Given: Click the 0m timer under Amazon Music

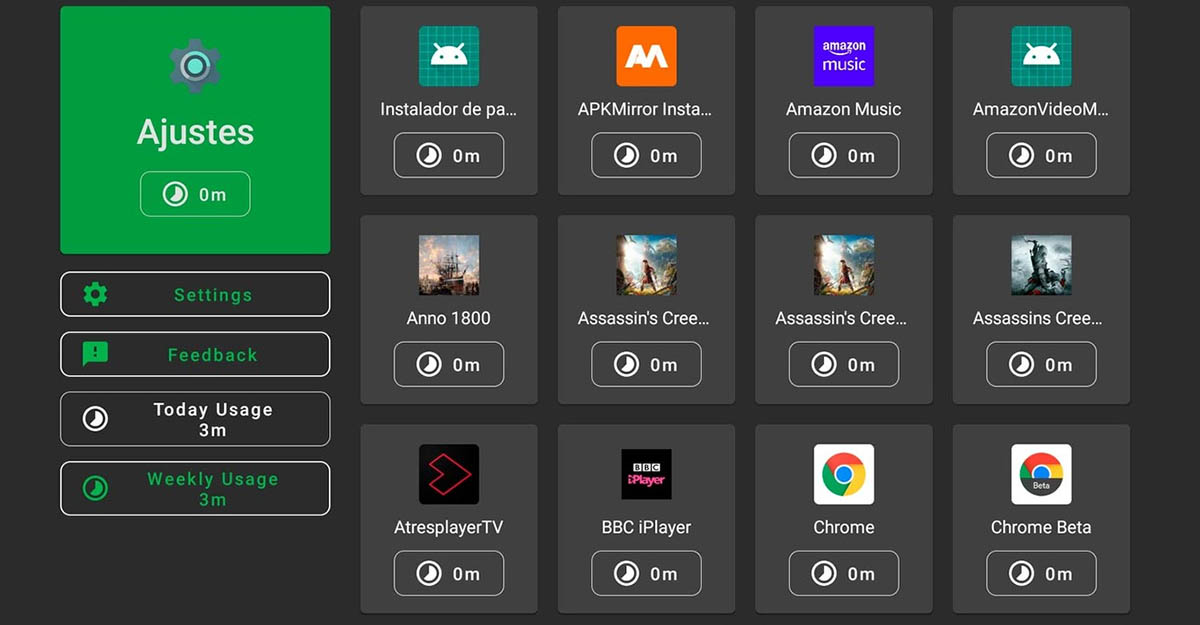Looking at the screenshot, I should pyautogui.click(x=844, y=155).
